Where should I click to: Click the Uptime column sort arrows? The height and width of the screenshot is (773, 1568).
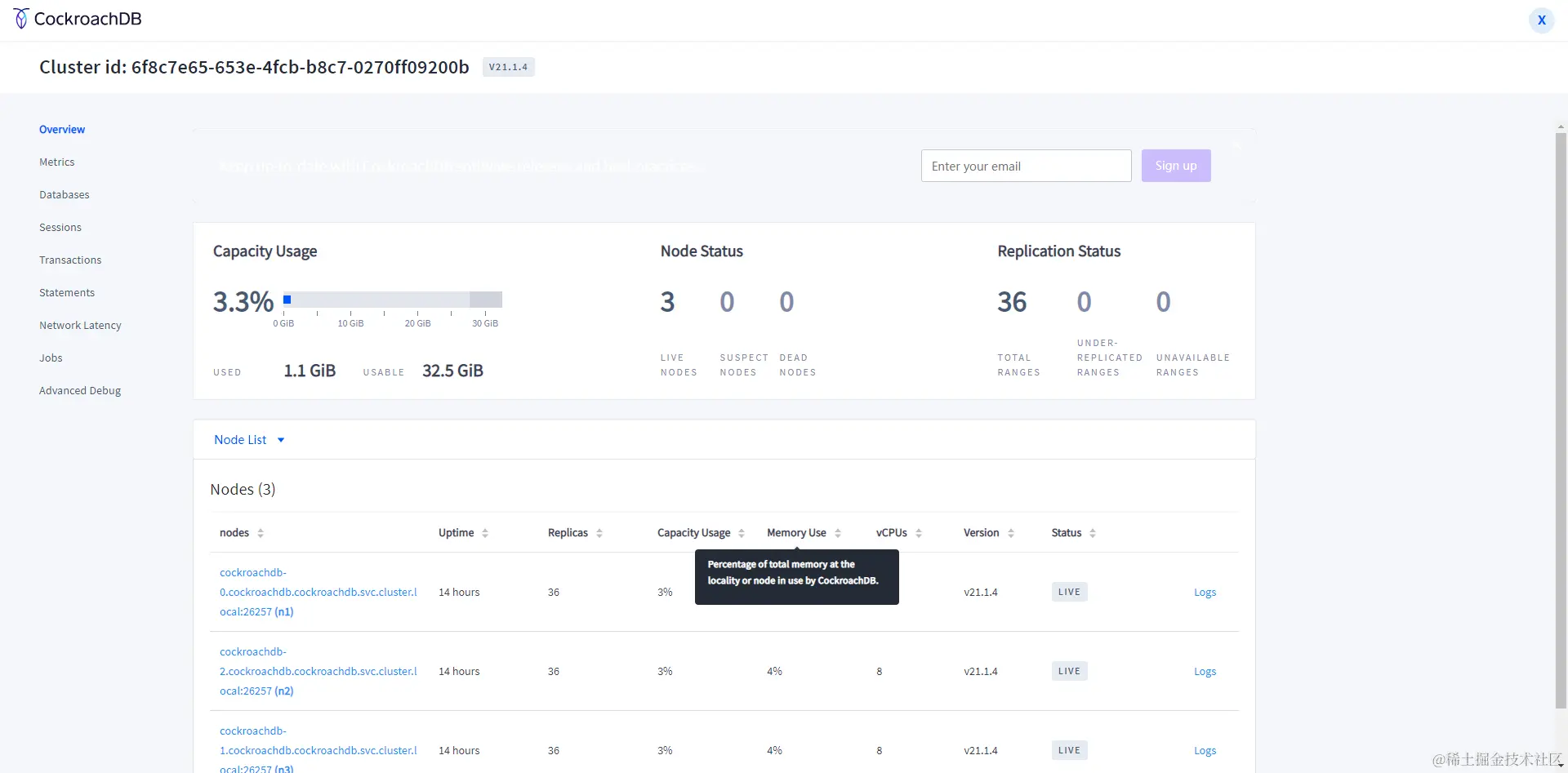485,533
